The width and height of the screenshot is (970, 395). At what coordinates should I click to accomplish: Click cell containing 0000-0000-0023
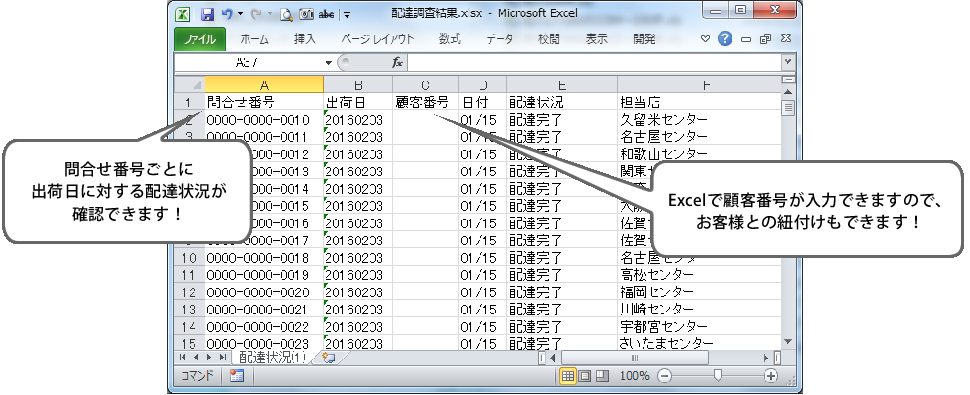coord(264,343)
